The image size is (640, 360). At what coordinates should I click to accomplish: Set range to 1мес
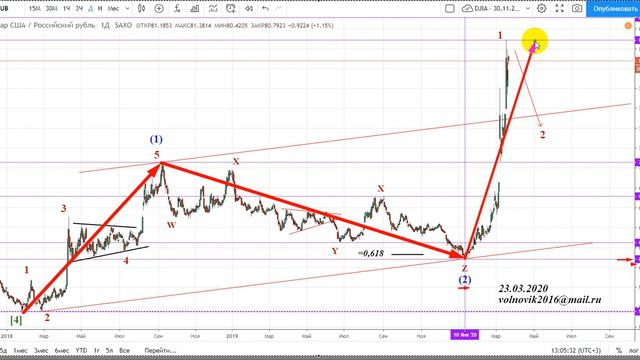(20, 351)
